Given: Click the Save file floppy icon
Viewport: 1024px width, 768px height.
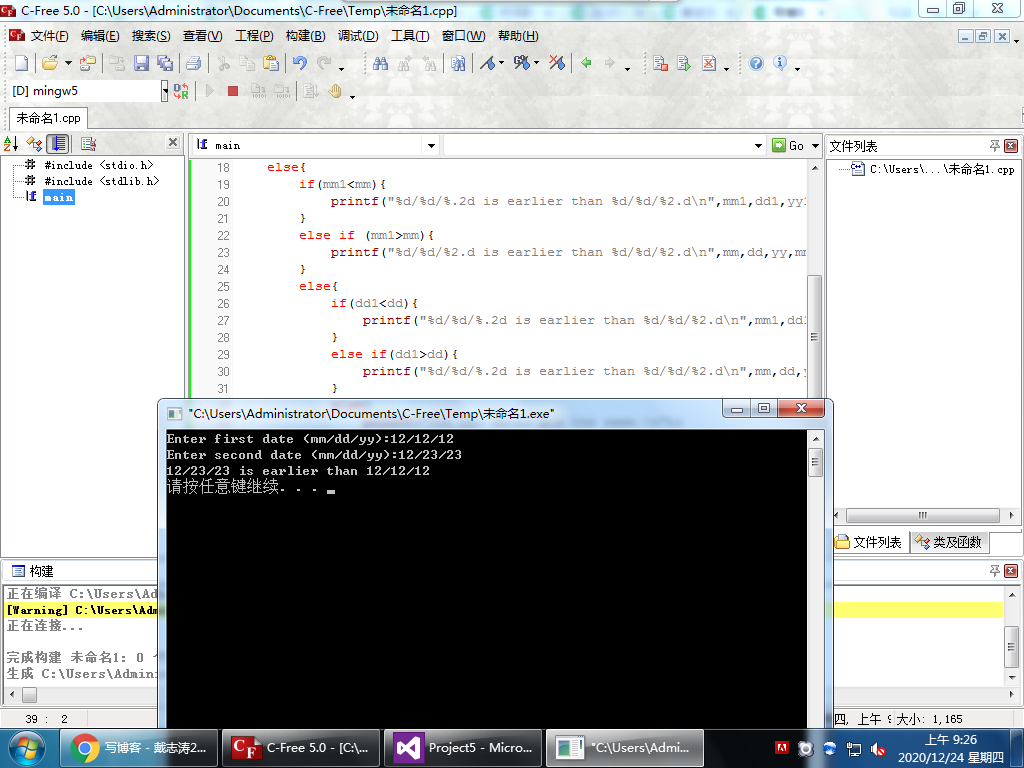Looking at the screenshot, I should coord(141,63).
